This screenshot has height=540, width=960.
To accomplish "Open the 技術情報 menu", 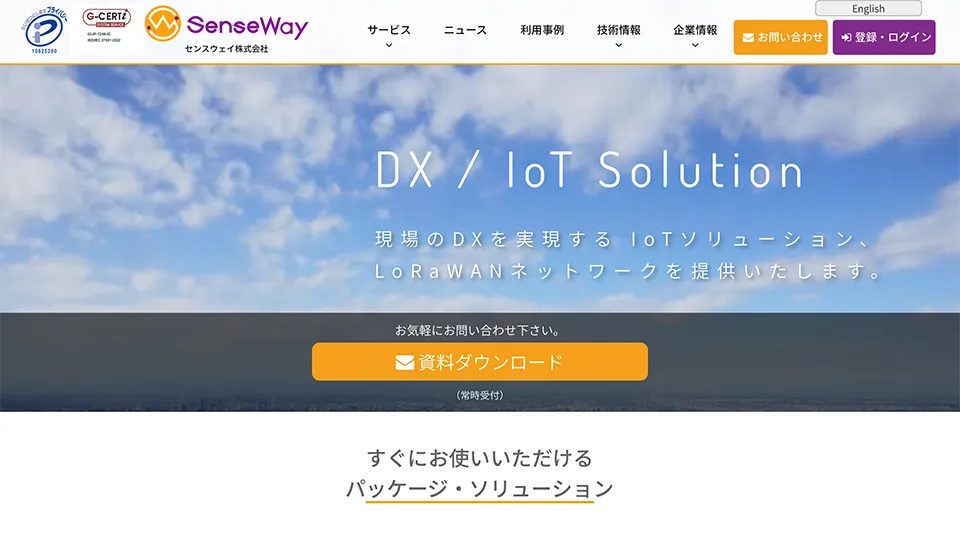I will click(618, 30).
